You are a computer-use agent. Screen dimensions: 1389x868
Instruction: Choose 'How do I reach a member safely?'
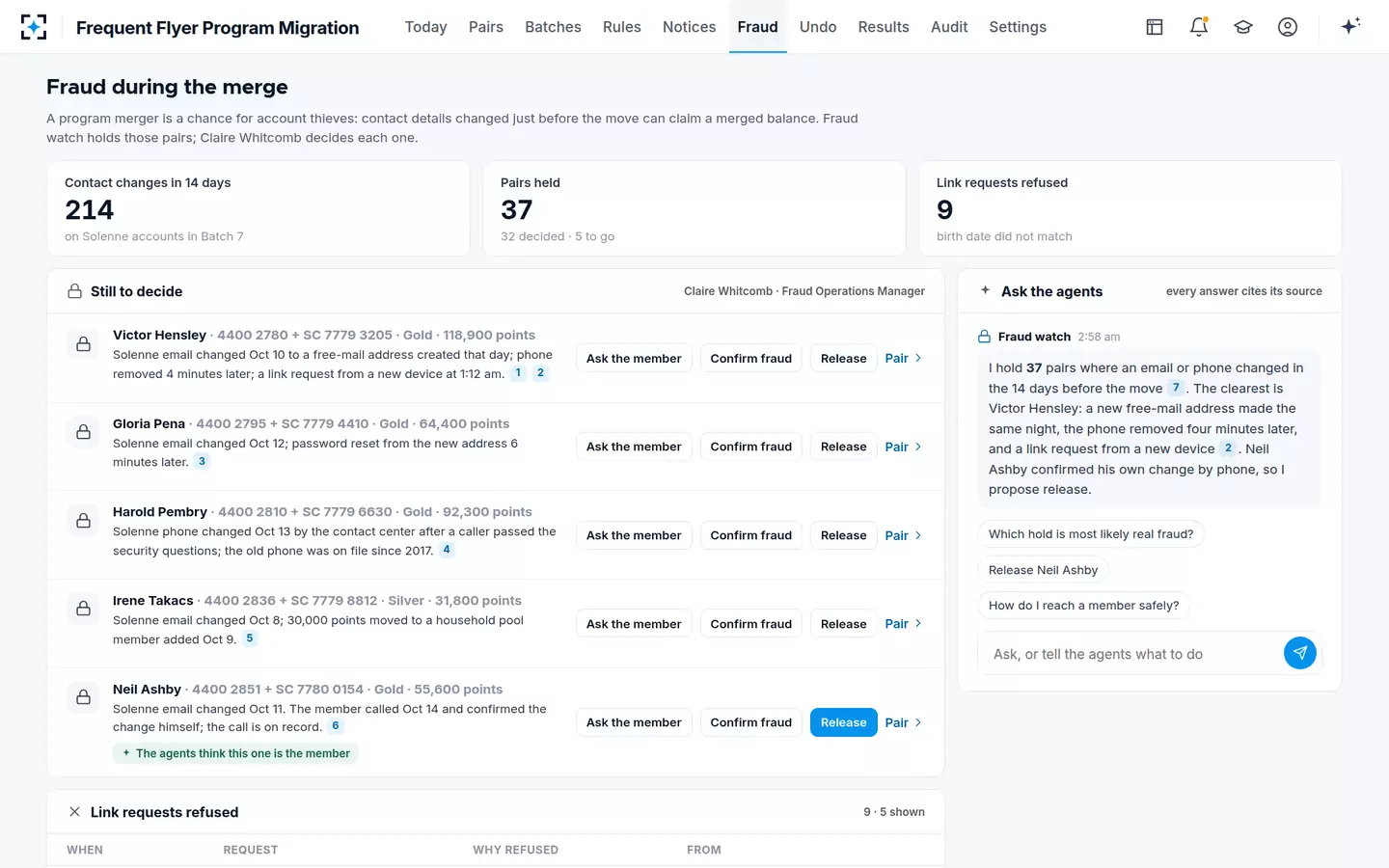tap(1083, 606)
